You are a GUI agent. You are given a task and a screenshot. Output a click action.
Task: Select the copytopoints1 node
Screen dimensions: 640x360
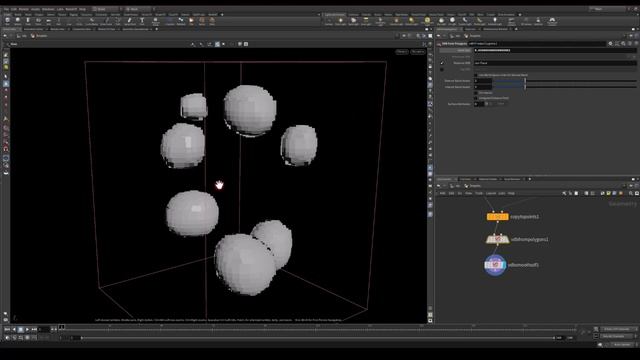[498, 217]
